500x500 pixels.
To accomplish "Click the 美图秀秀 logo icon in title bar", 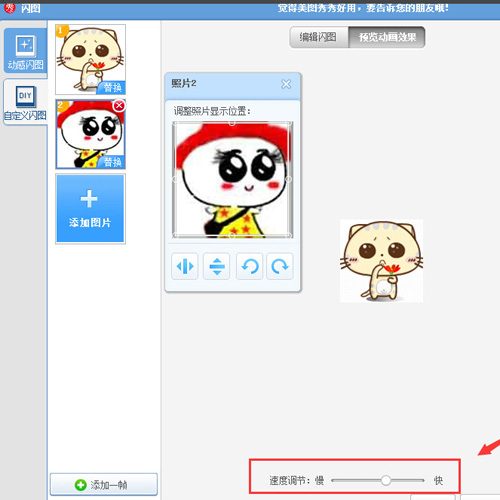I will [x=9, y=8].
